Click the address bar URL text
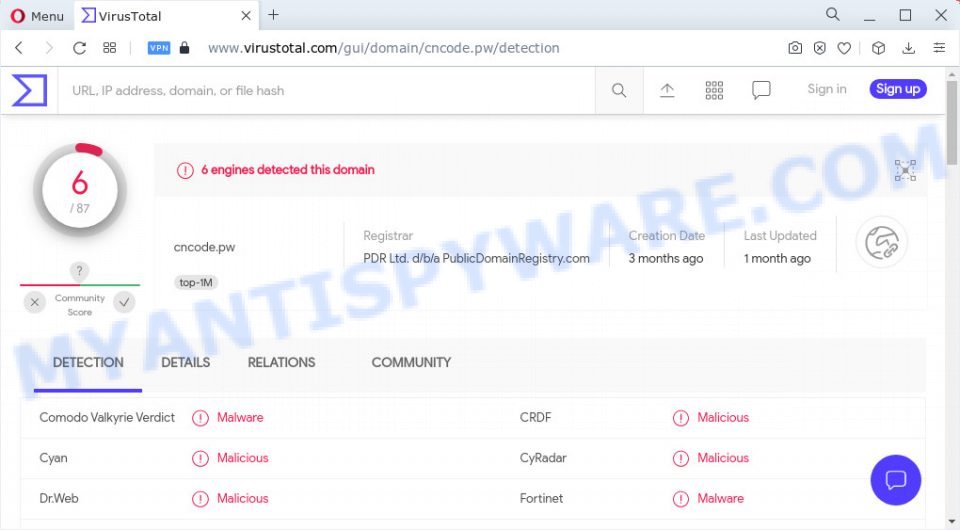The width and height of the screenshot is (960, 530). 383,48
